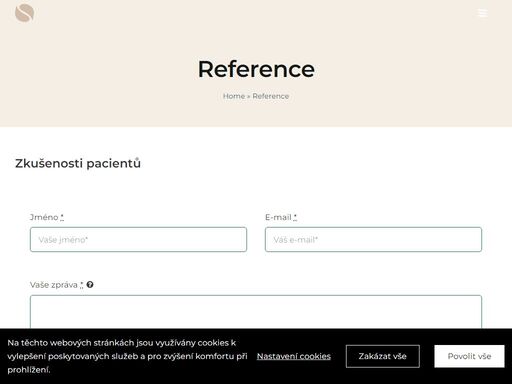Viewport: 512px width, 384px height.
Task: Focus the Vaše jméno input field
Action: [x=138, y=239]
